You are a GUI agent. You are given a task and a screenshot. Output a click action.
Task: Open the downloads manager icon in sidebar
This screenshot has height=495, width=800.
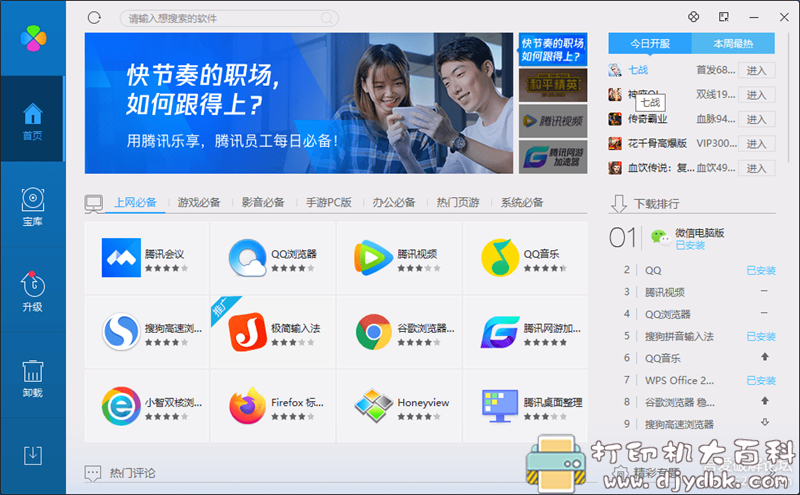(x=33, y=455)
